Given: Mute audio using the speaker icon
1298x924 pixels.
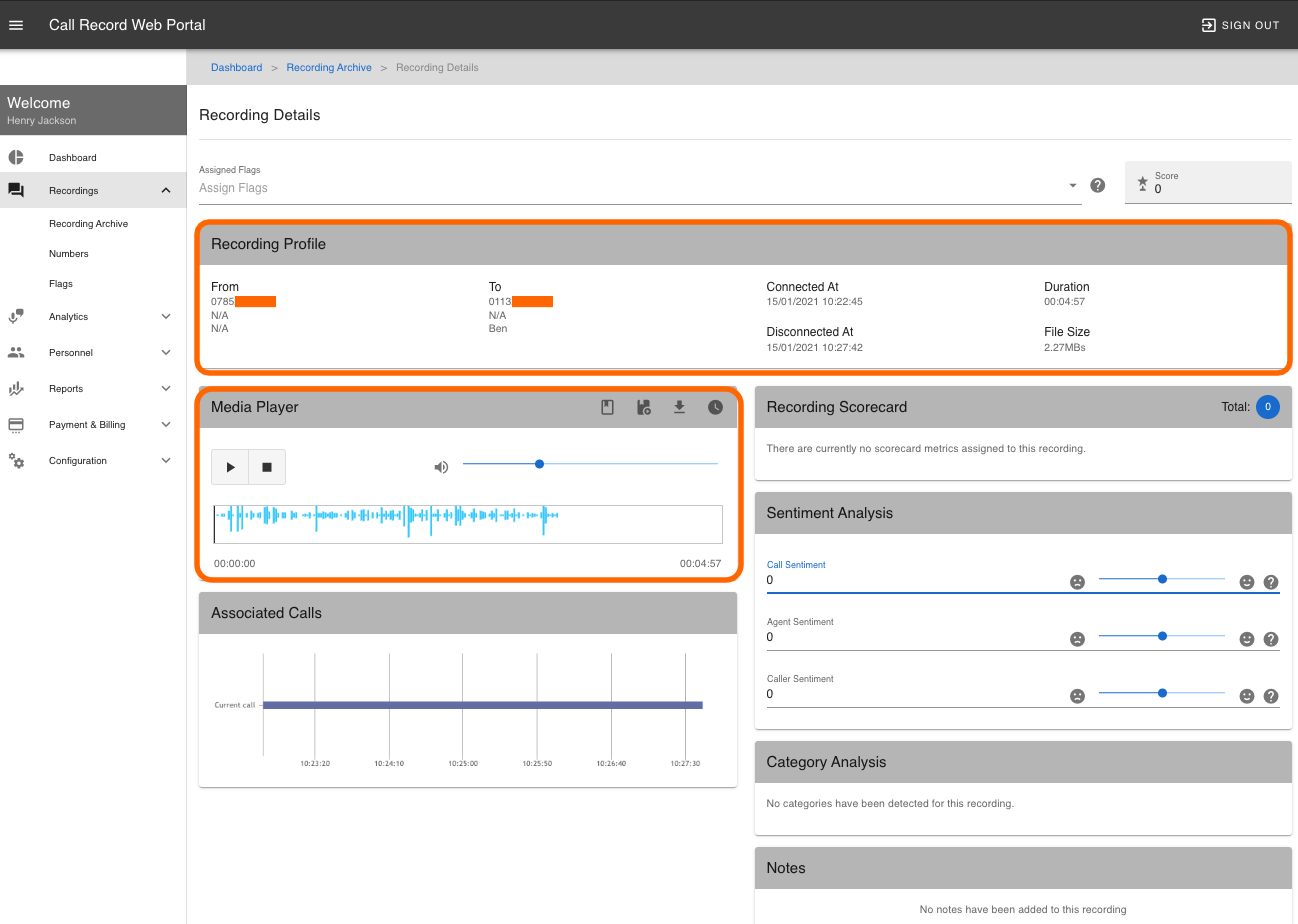Looking at the screenshot, I should [x=441, y=467].
